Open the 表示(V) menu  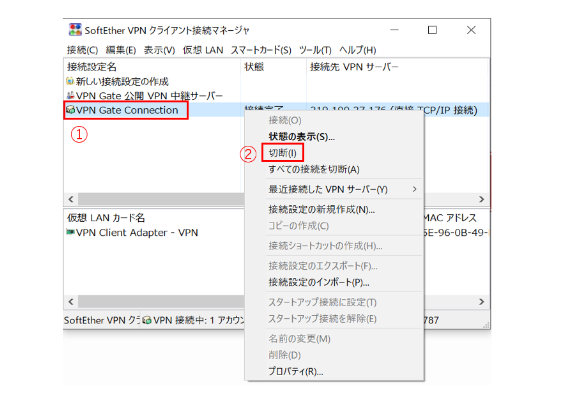(159, 50)
